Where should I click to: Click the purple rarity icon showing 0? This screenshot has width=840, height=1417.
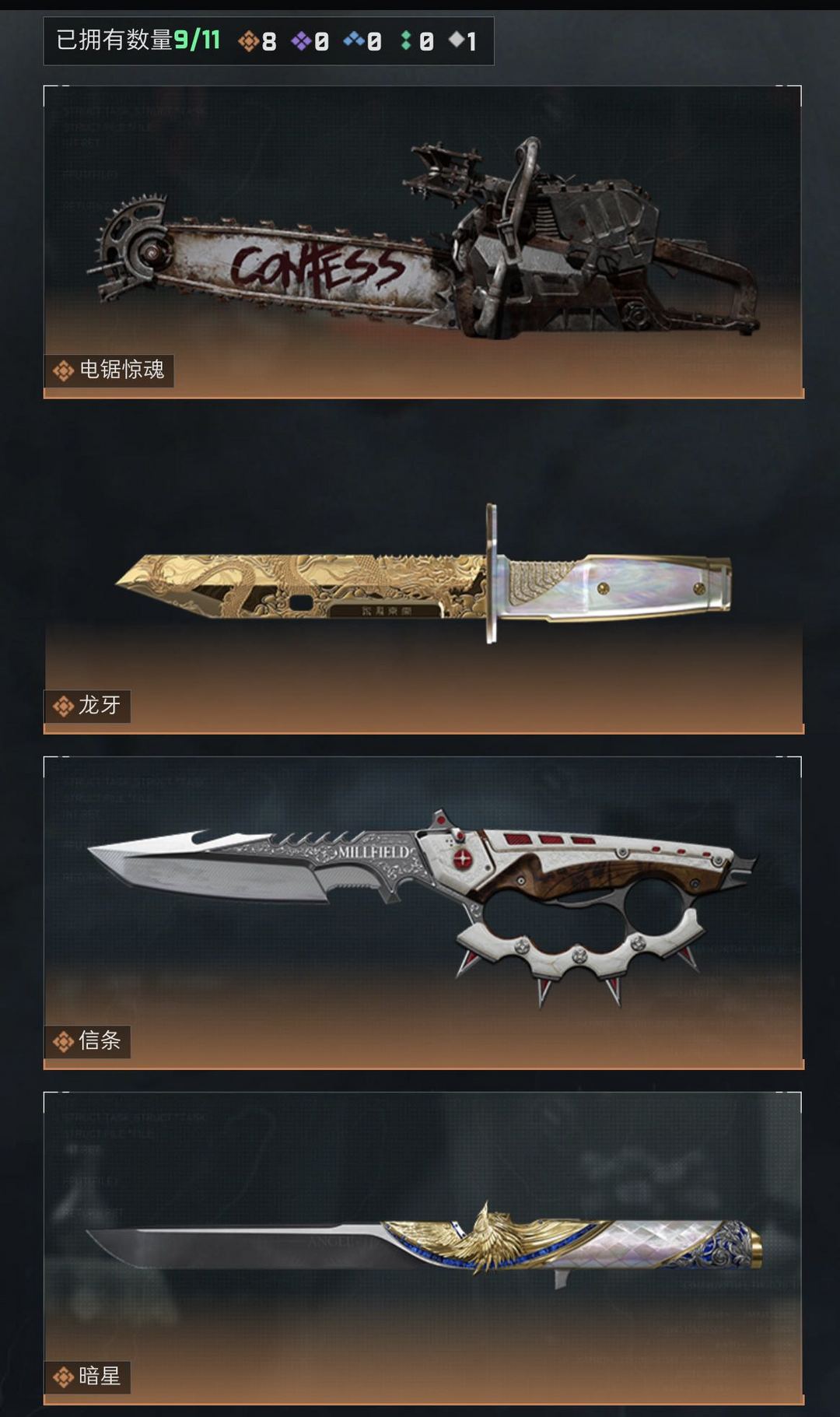[x=301, y=40]
